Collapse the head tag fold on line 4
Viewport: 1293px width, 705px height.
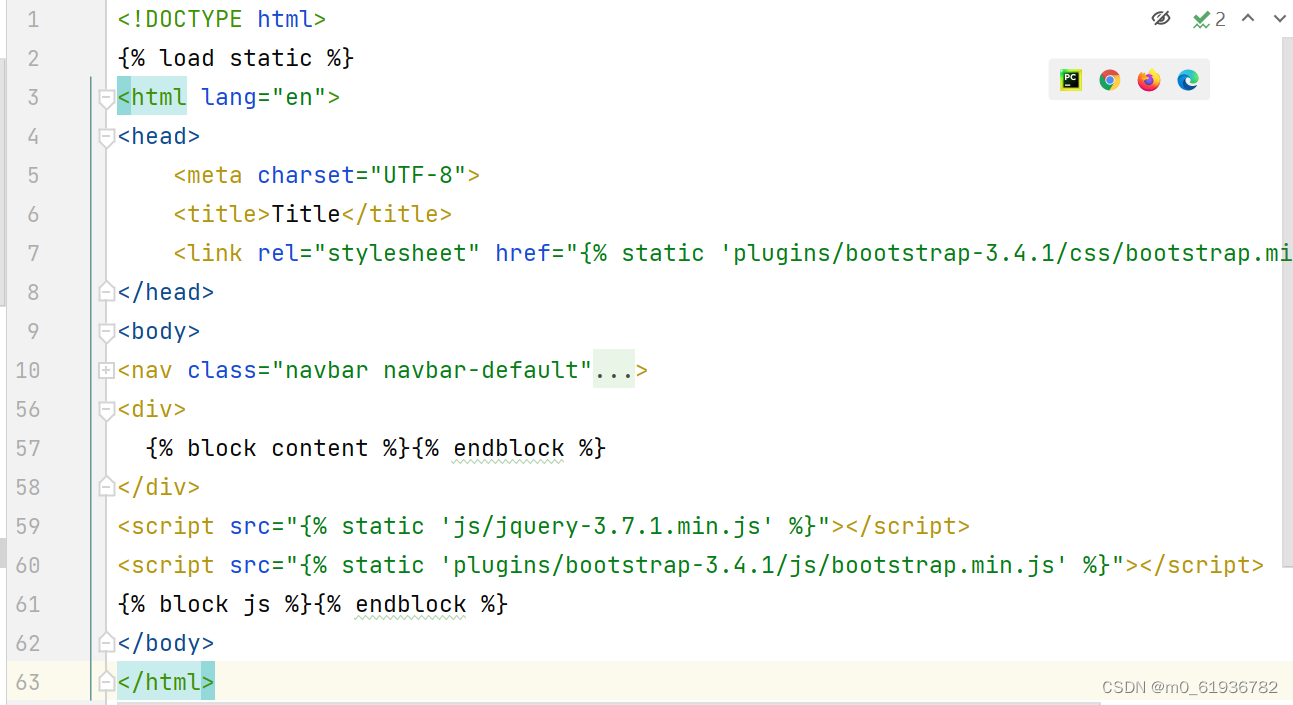(107, 137)
